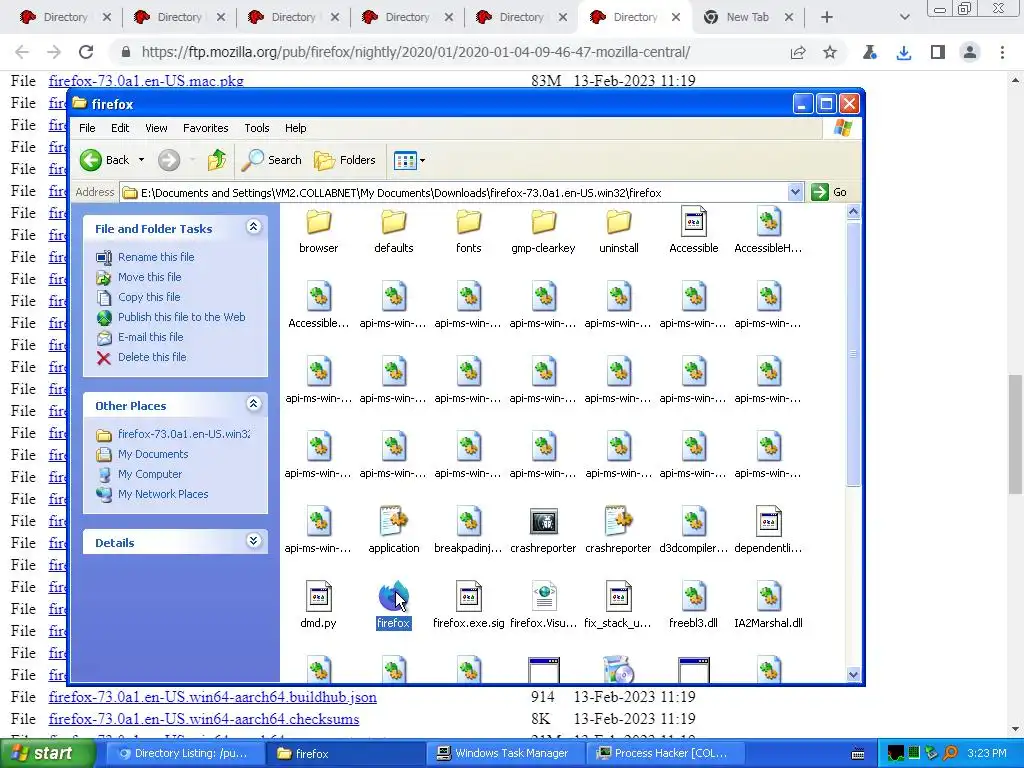Select the dependentli... file icon
This screenshot has width=1024, height=768.
coord(769,520)
